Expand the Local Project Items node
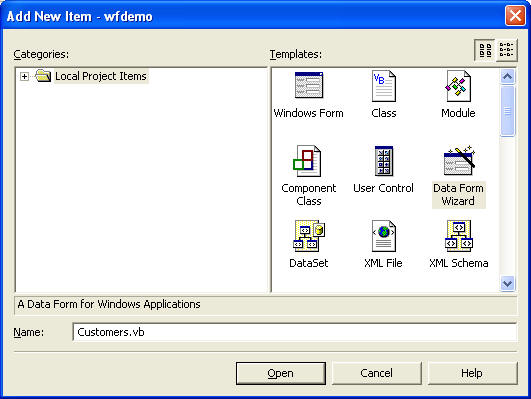This screenshot has height=399, width=531. [x=24, y=77]
